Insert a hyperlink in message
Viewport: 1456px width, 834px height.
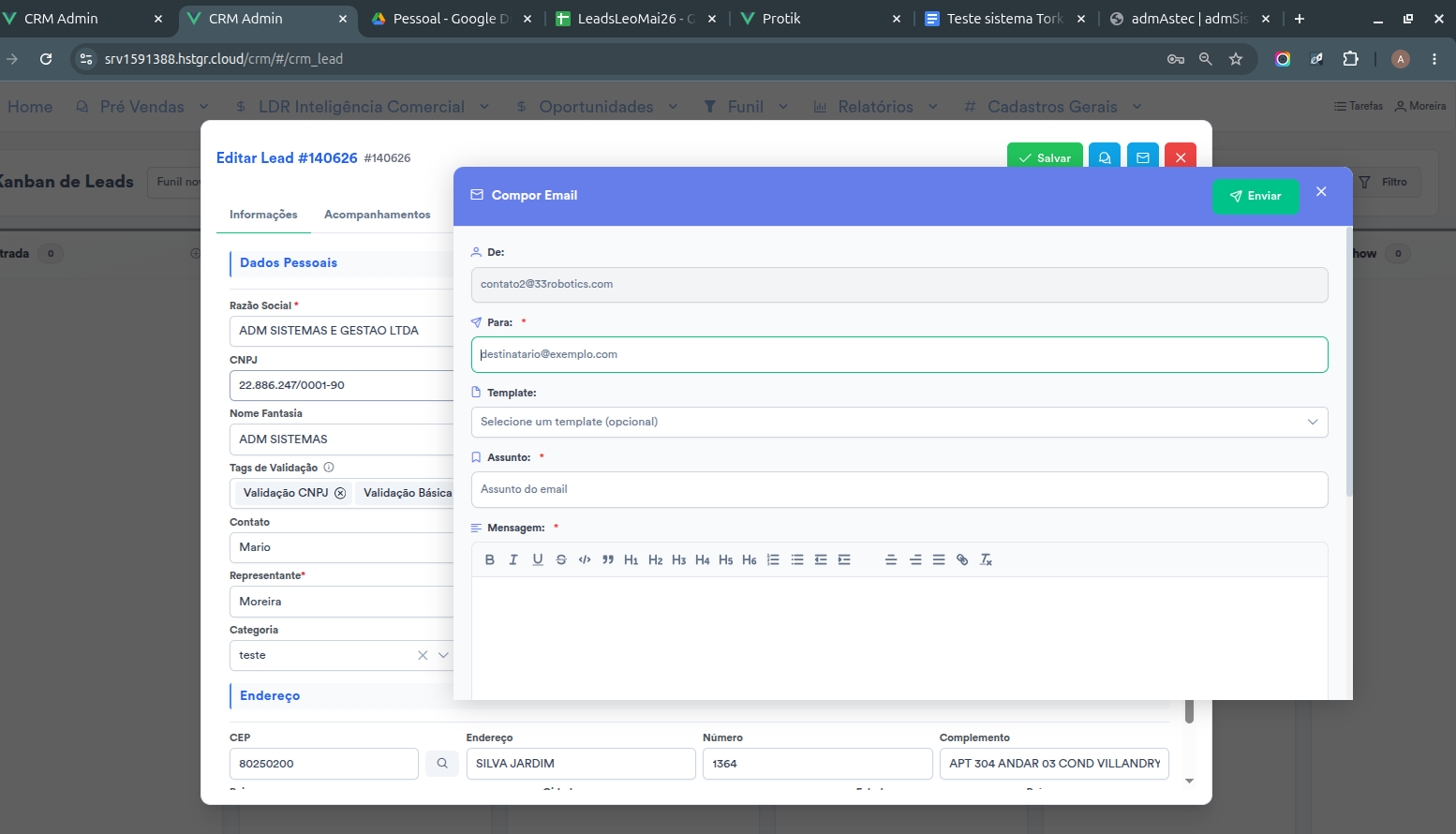(x=962, y=559)
